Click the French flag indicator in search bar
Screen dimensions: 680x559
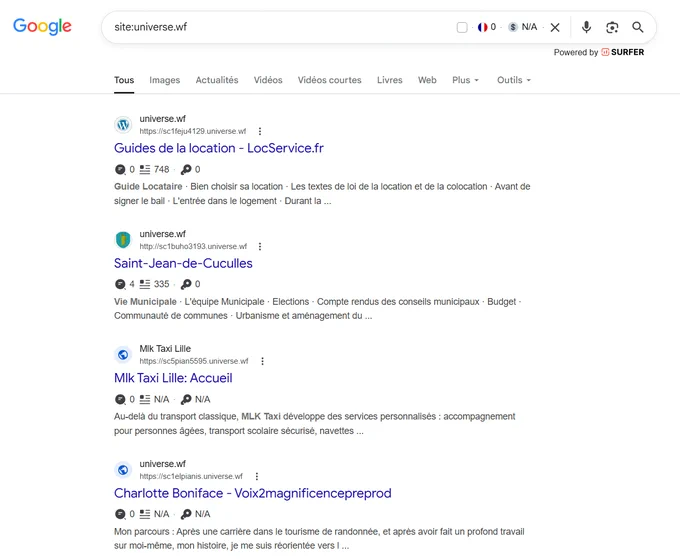[482, 27]
